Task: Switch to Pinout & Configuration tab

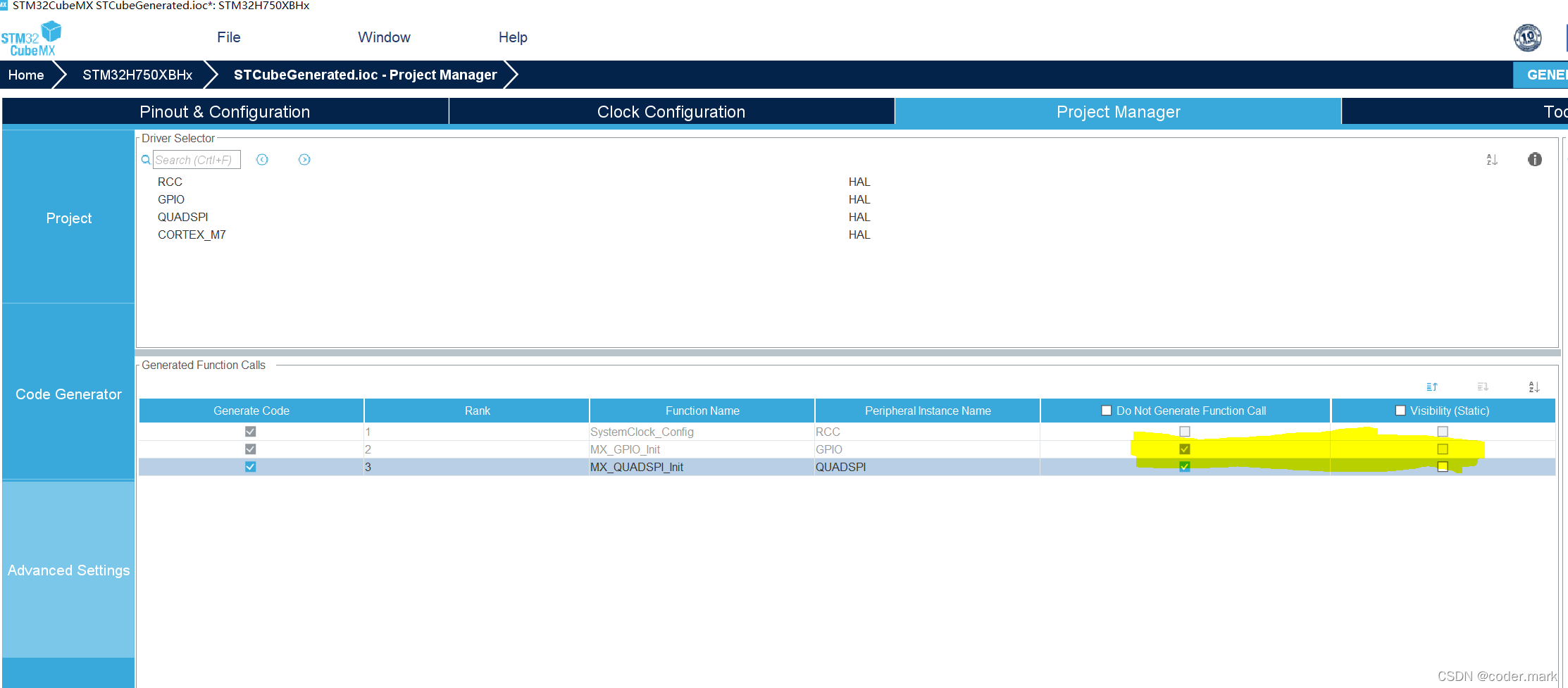Action: click(x=225, y=112)
